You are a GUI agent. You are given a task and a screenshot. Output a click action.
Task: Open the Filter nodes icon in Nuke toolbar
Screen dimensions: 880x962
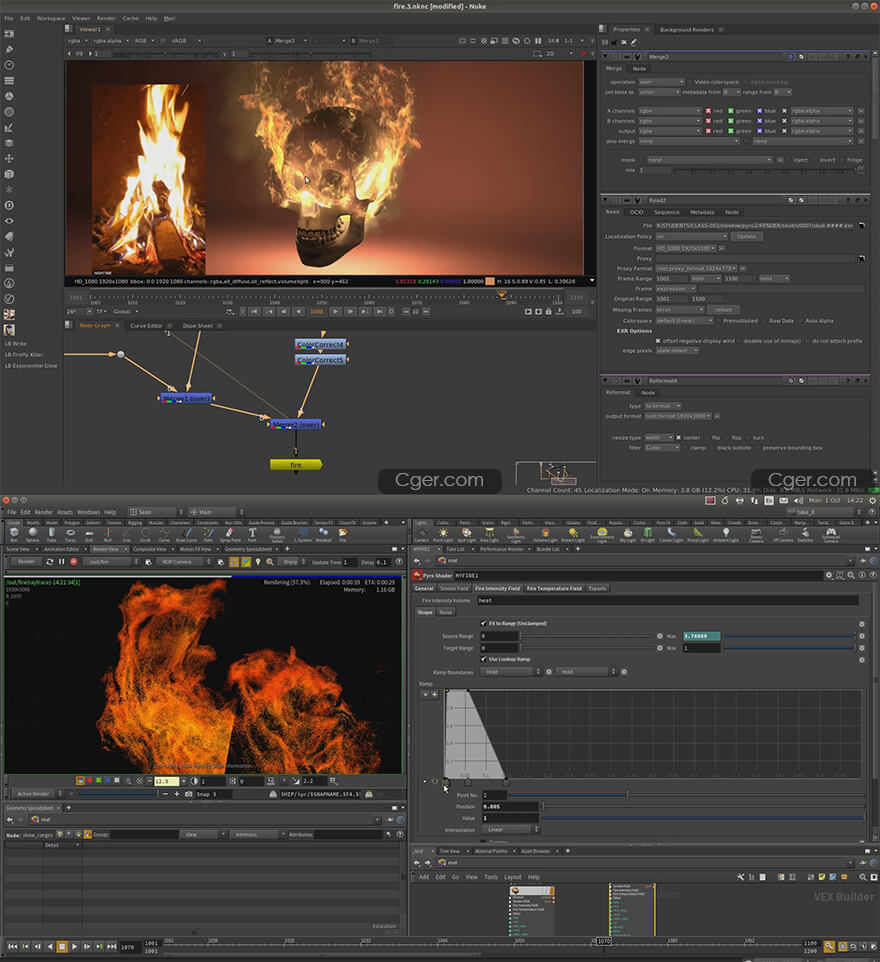9,112
